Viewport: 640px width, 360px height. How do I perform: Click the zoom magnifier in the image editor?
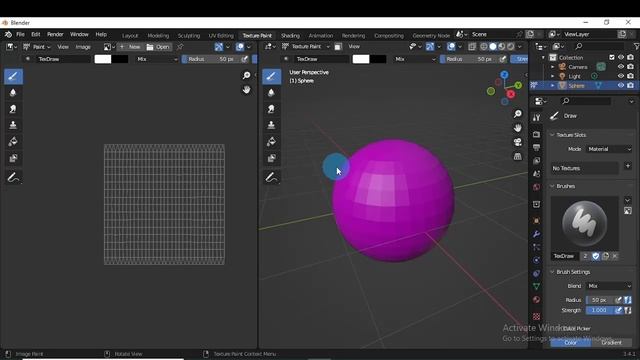(246, 75)
